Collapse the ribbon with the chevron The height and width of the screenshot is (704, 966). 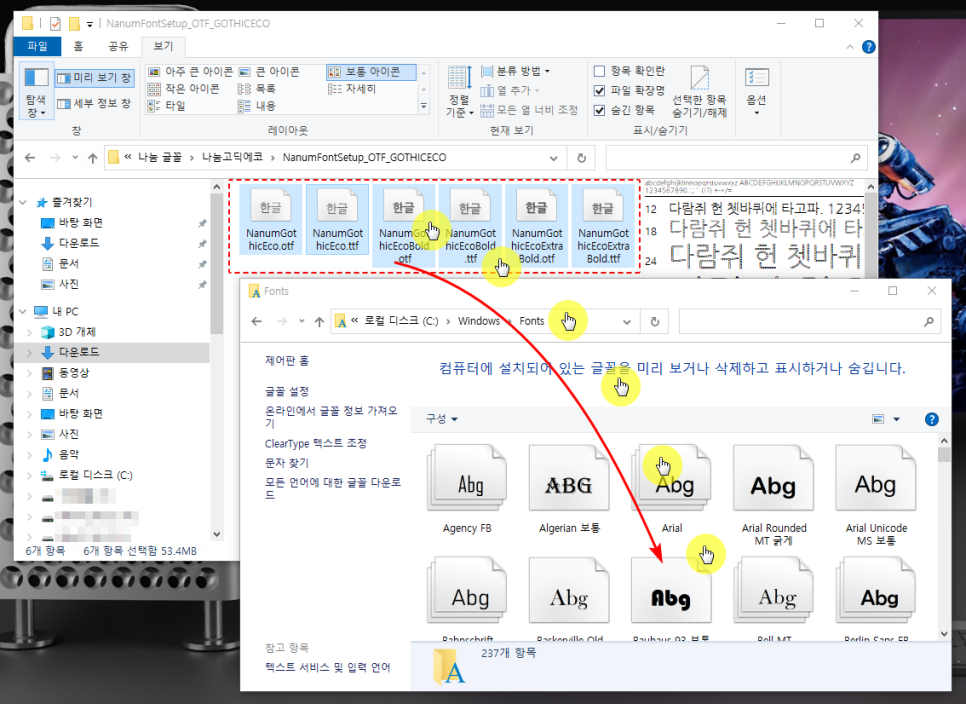(x=850, y=47)
